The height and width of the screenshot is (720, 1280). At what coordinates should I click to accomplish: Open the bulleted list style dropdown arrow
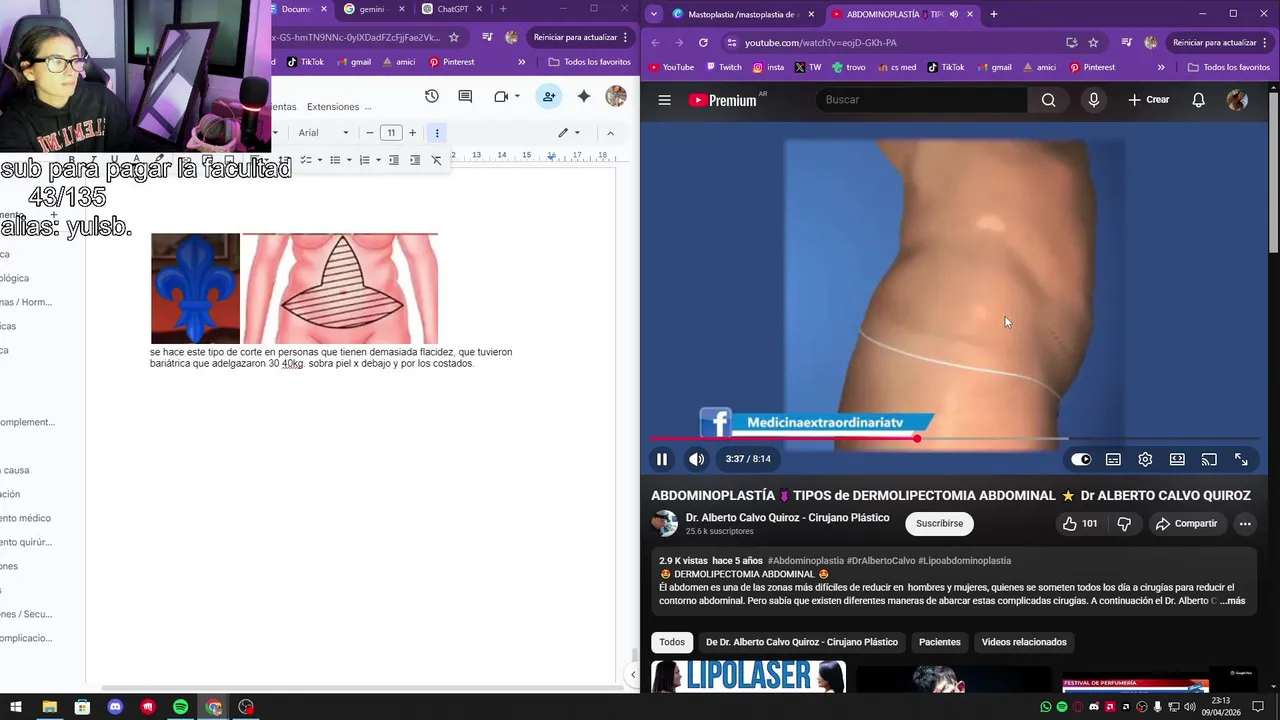click(349, 160)
